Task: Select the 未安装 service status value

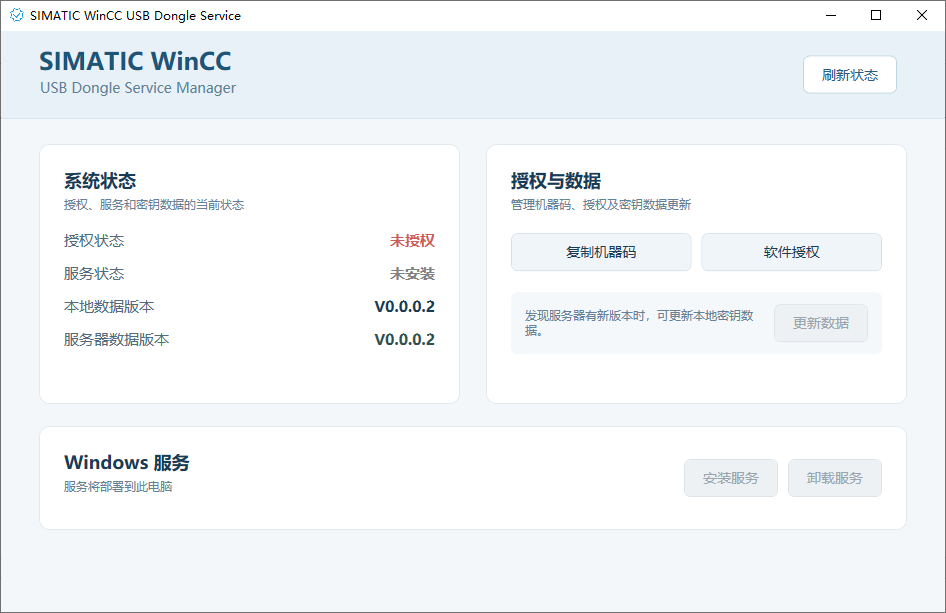Action: [x=412, y=274]
